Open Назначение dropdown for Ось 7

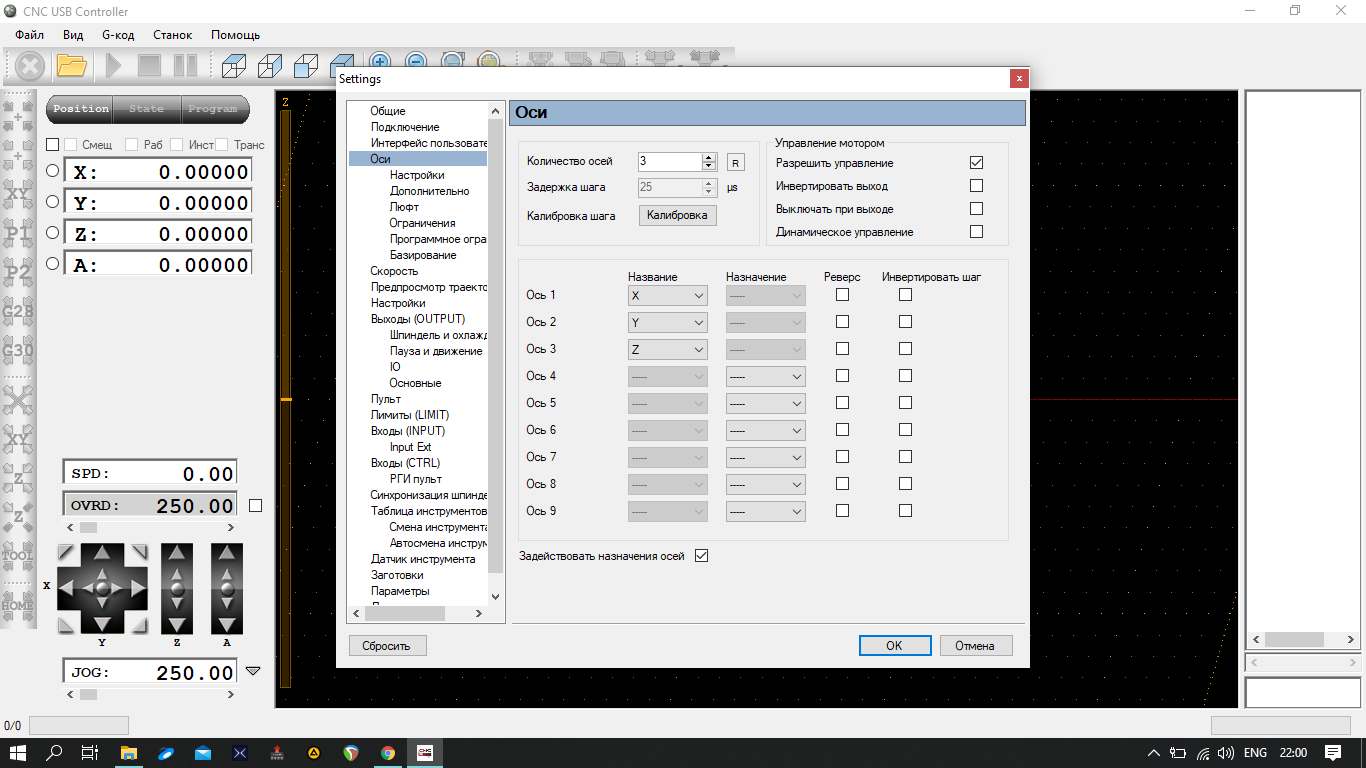click(x=766, y=457)
